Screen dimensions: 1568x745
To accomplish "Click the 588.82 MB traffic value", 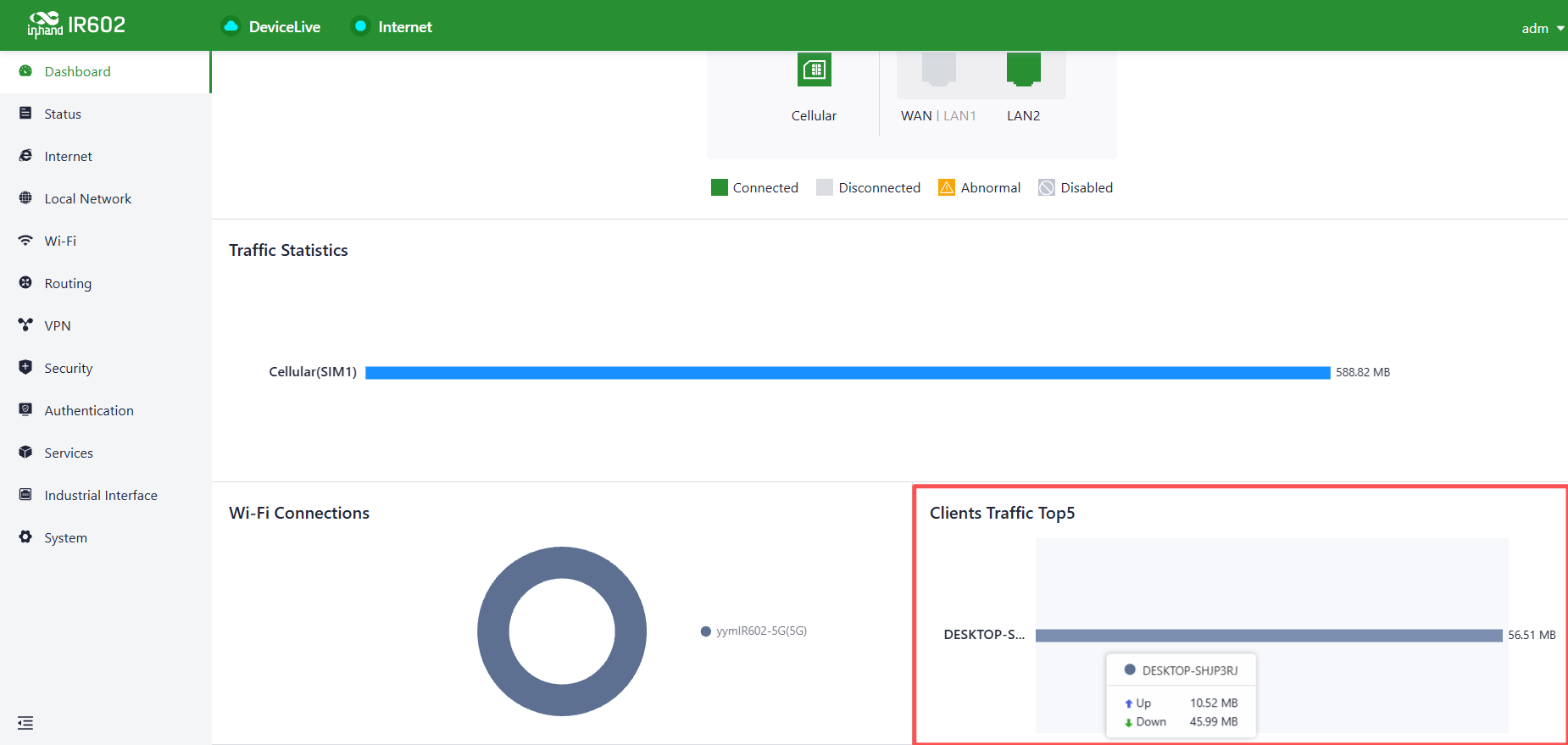I will point(1363,372).
